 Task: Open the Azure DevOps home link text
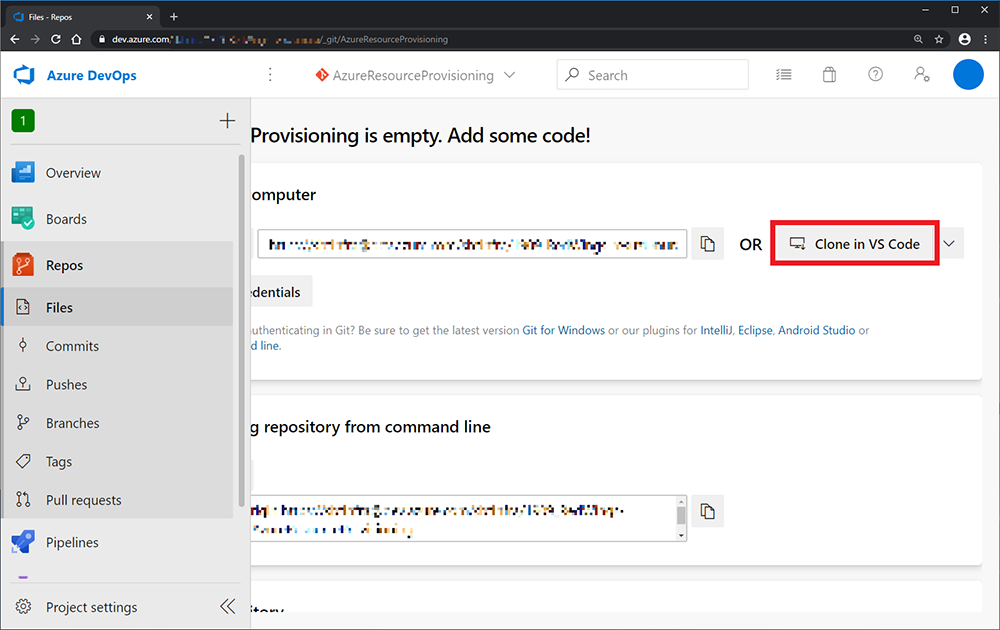(x=91, y=75)
